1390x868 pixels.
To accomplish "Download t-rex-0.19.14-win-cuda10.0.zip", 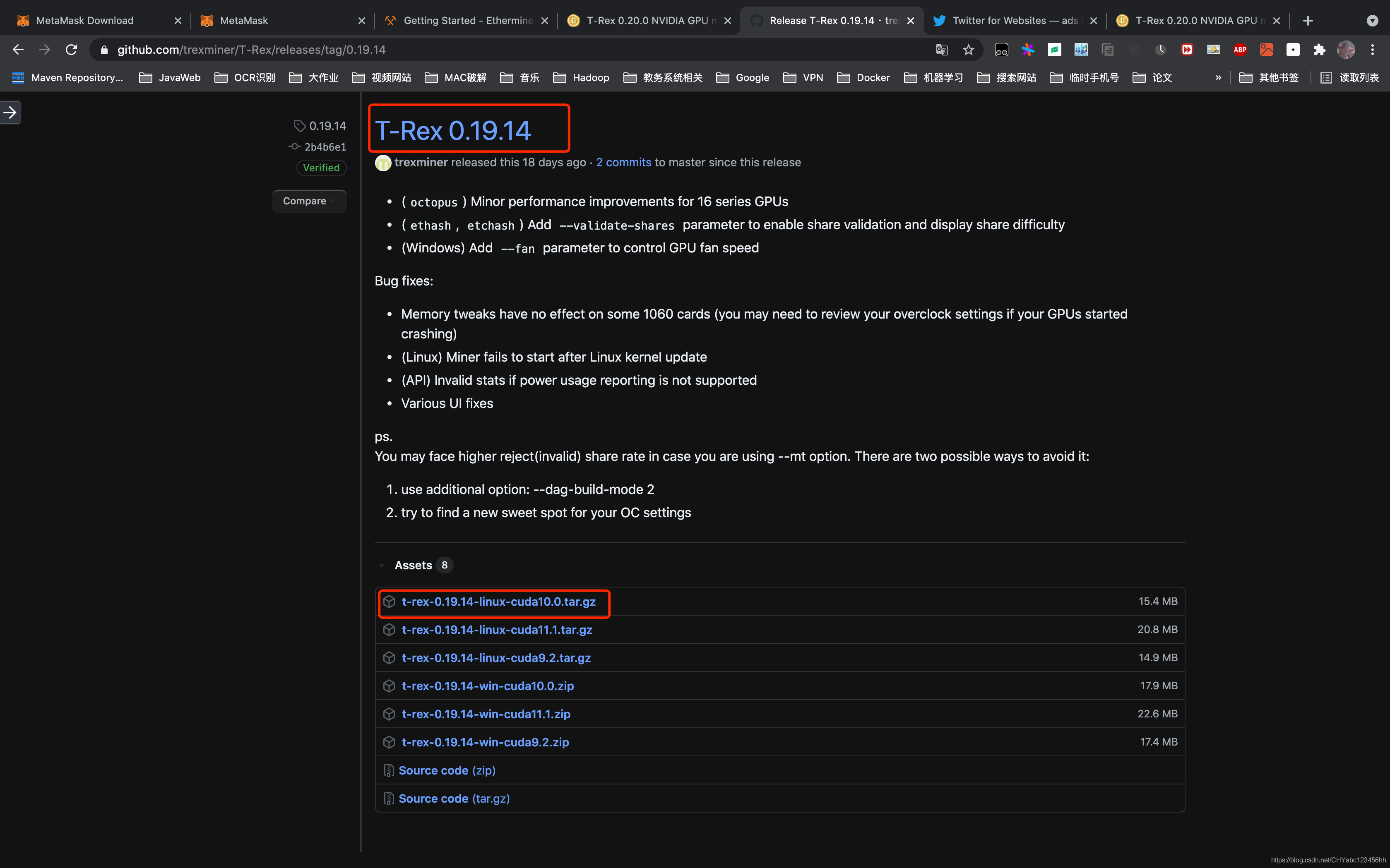I will pos(488,686).
